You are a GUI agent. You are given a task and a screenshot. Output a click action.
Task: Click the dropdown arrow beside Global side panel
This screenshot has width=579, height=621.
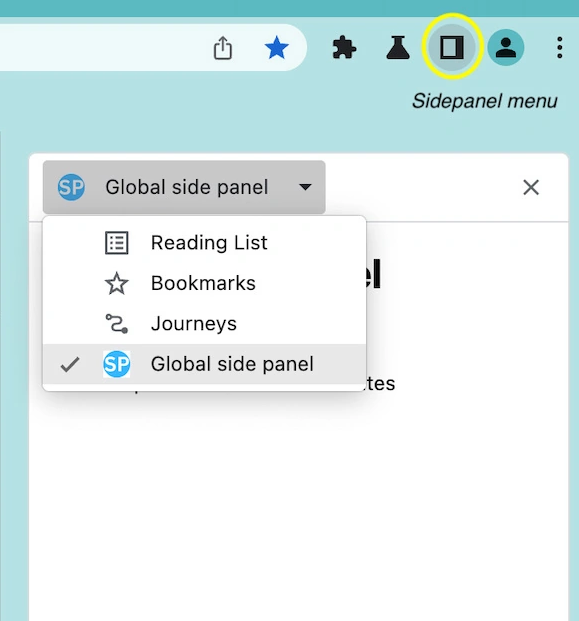(305, 187)
